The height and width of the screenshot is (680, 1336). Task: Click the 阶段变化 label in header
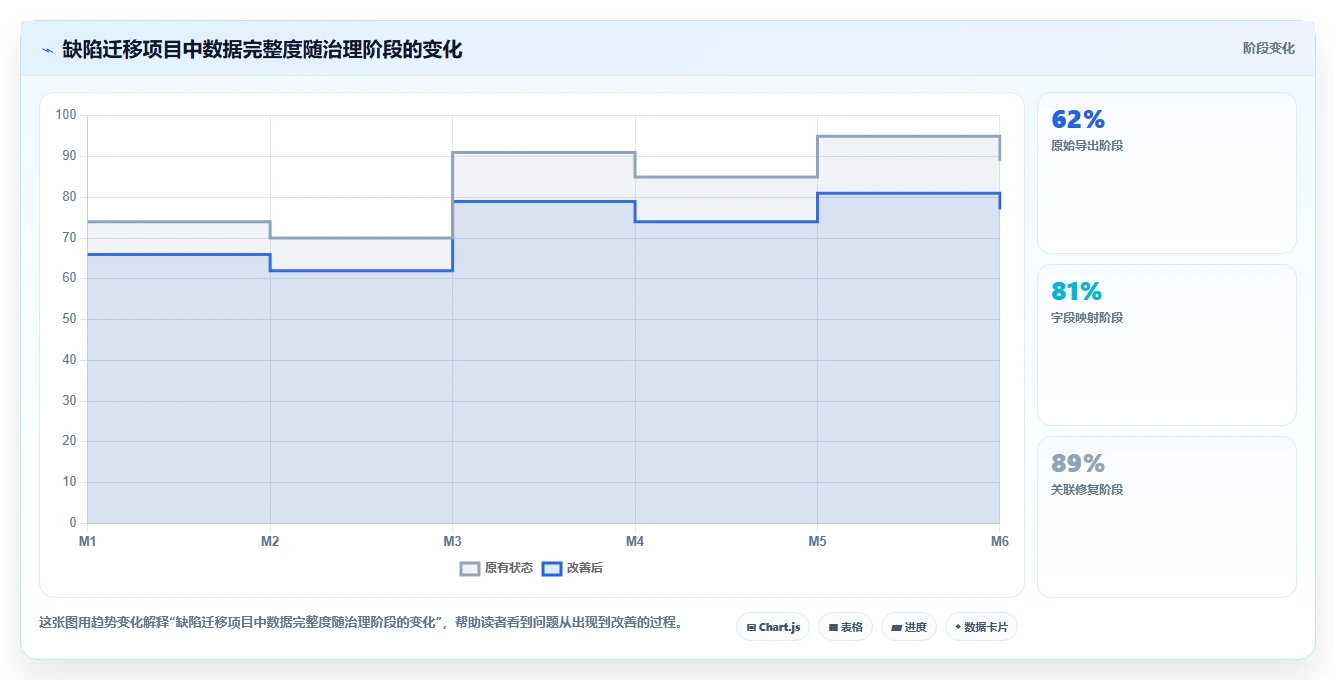pos(1268,48)
